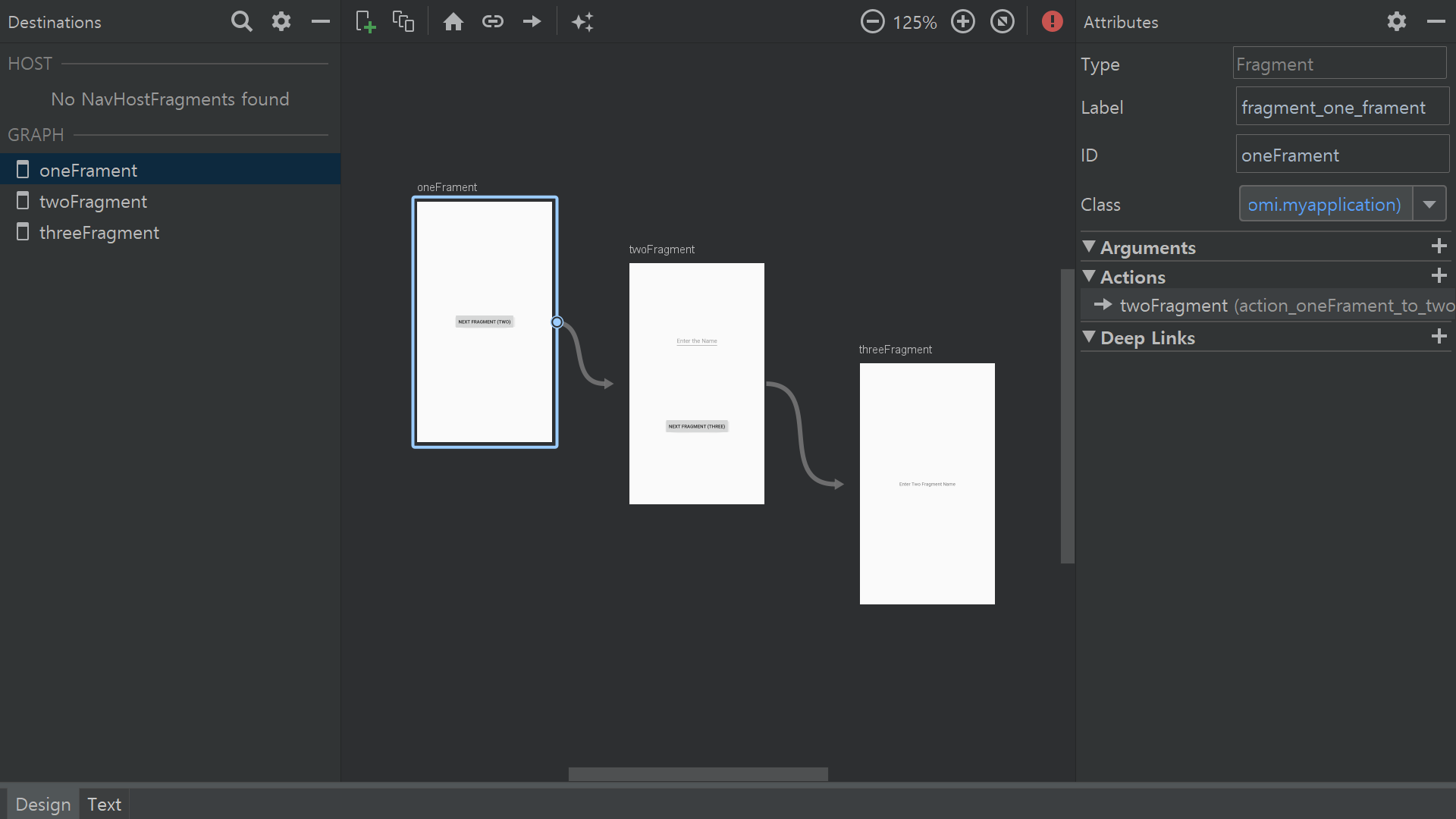The height and width of the screenshot is (819, 1456).
Task: Click the Add Action arrow icon
Action: click(x=532, y=21)
